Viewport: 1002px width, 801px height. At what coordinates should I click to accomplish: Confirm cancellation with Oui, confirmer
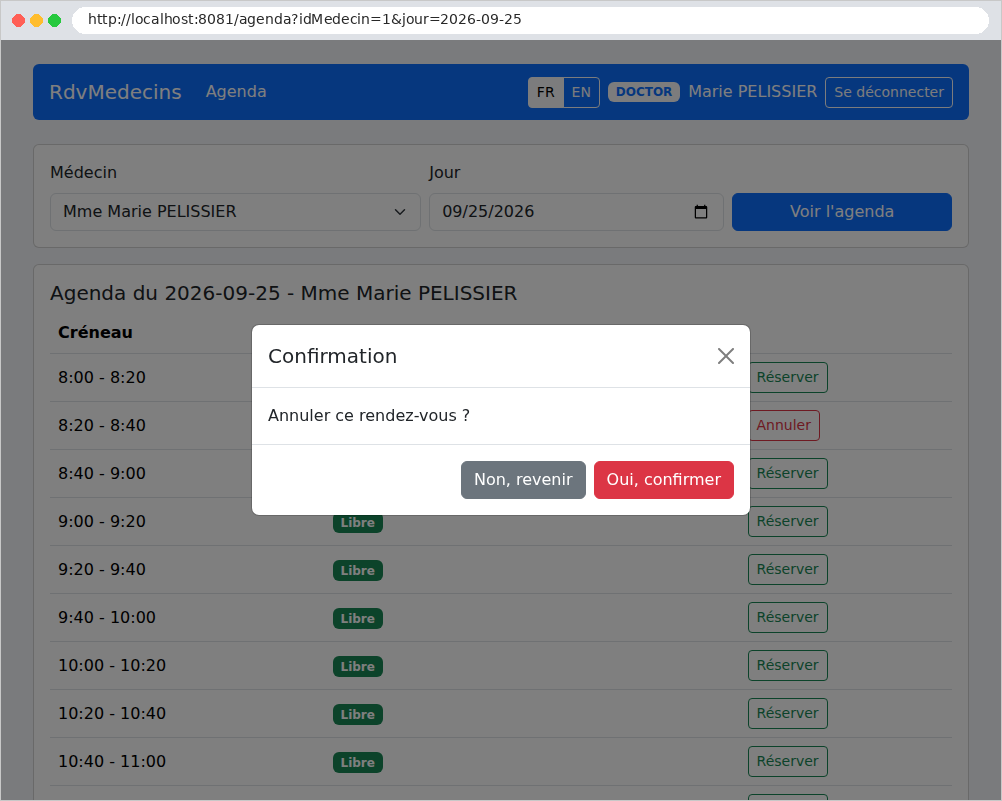click(x=663, y=479)
